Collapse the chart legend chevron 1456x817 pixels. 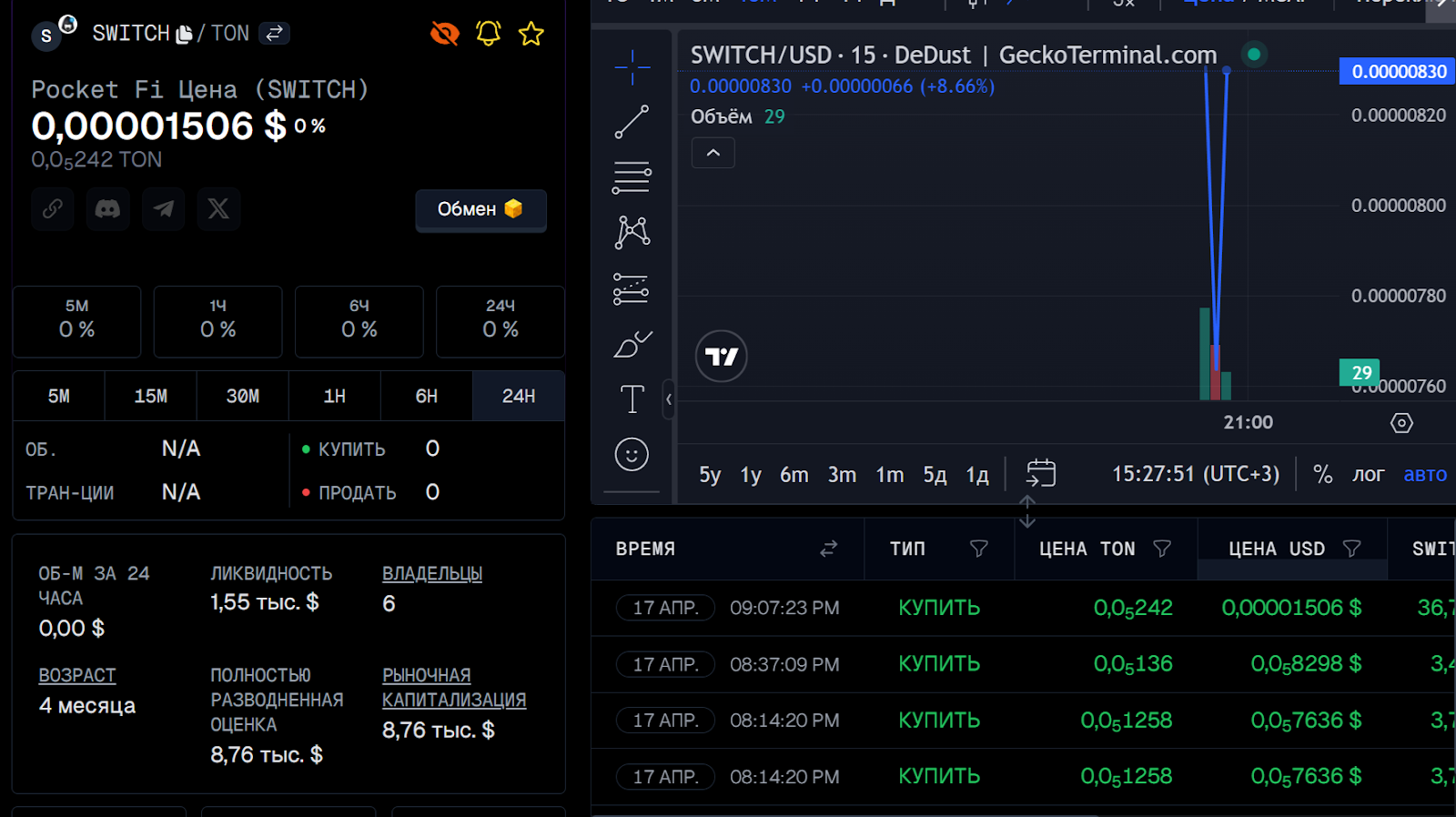(713, 153)
